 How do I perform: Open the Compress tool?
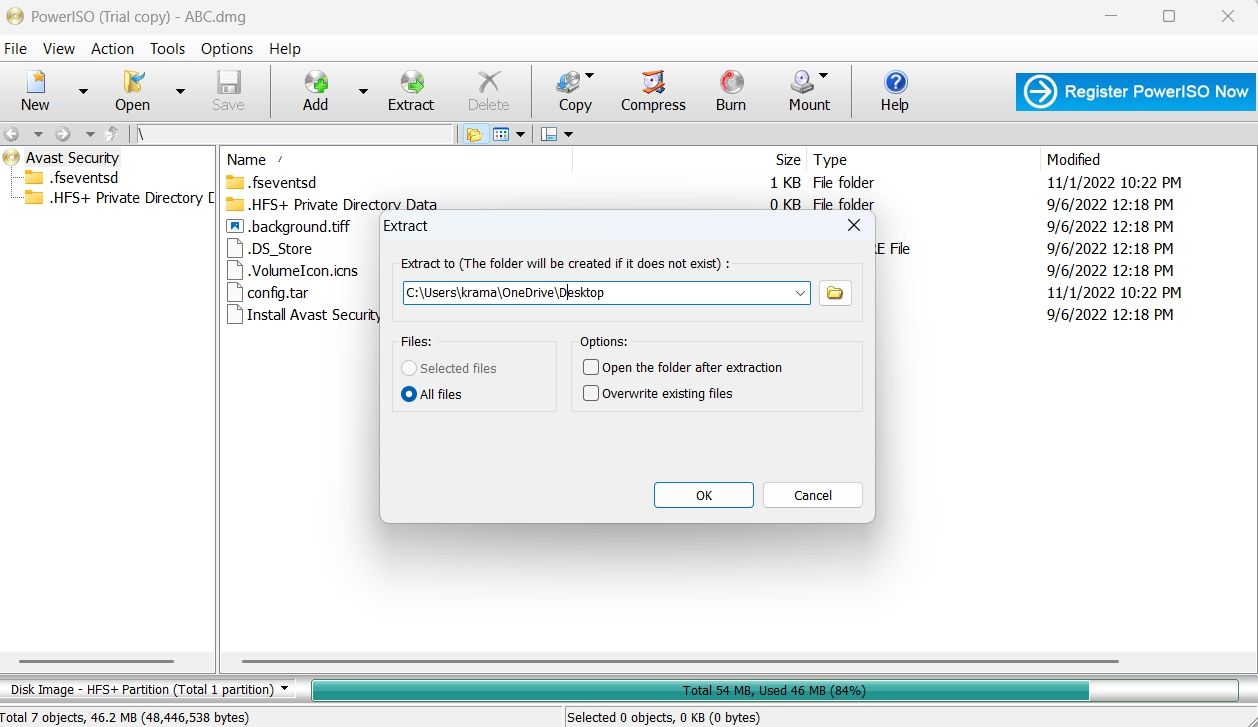652,90
